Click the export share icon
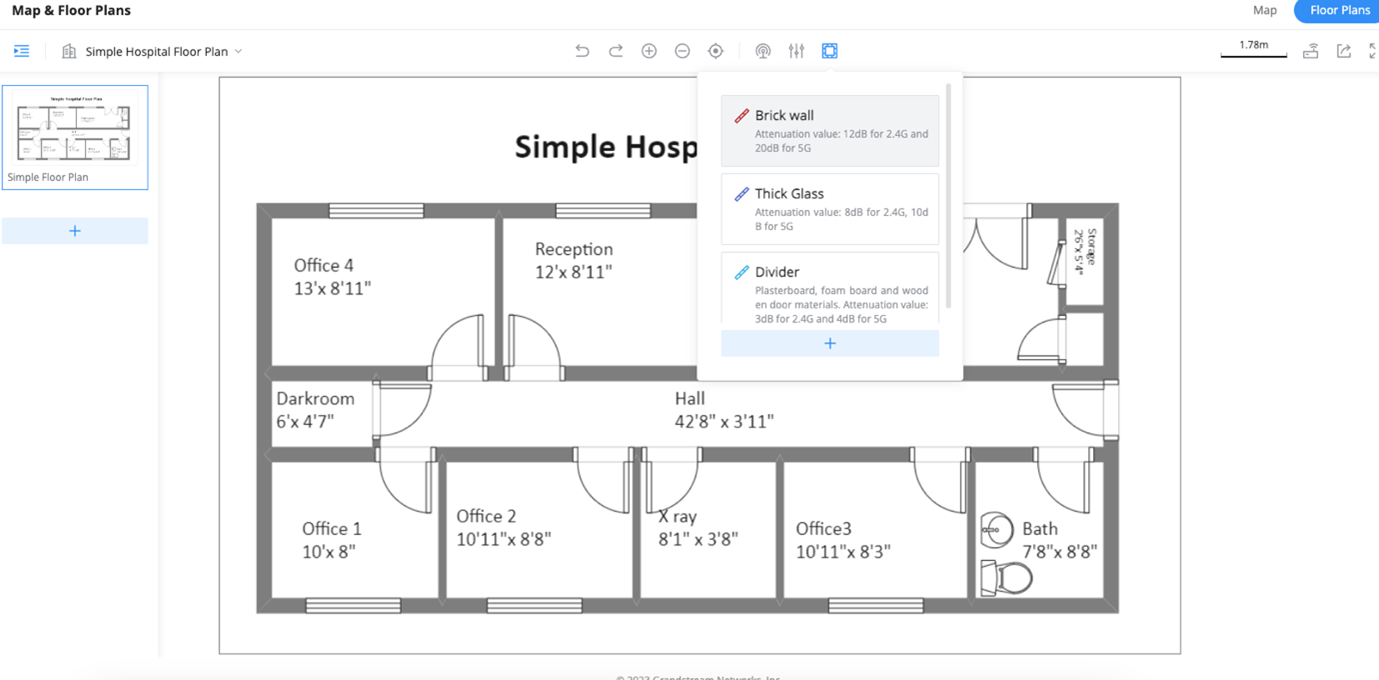 pyautogui.click(x=1343, y=51)
